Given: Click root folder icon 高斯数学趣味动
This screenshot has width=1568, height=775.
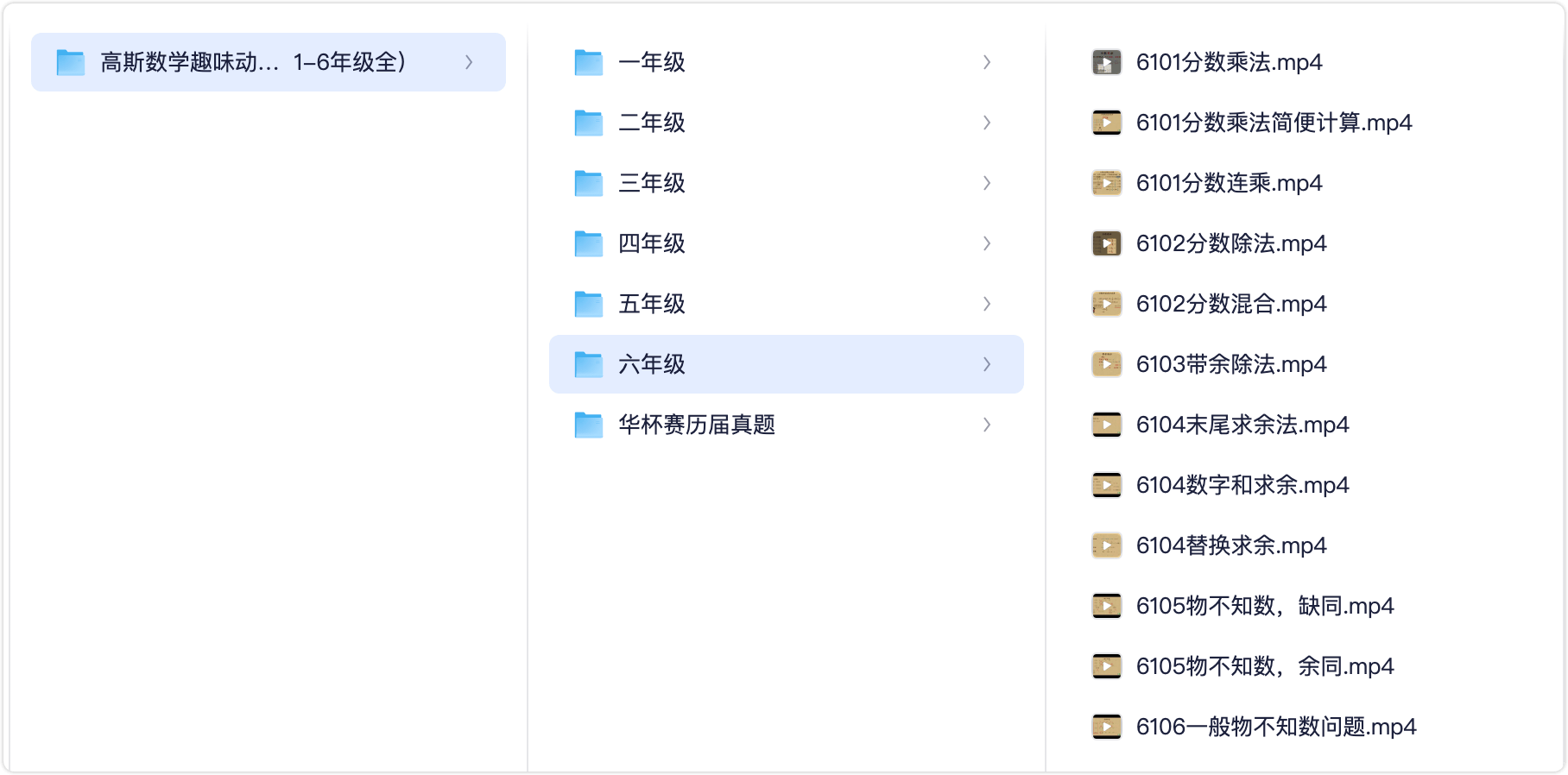Looking at the screenshot, I should pos(71,62).
